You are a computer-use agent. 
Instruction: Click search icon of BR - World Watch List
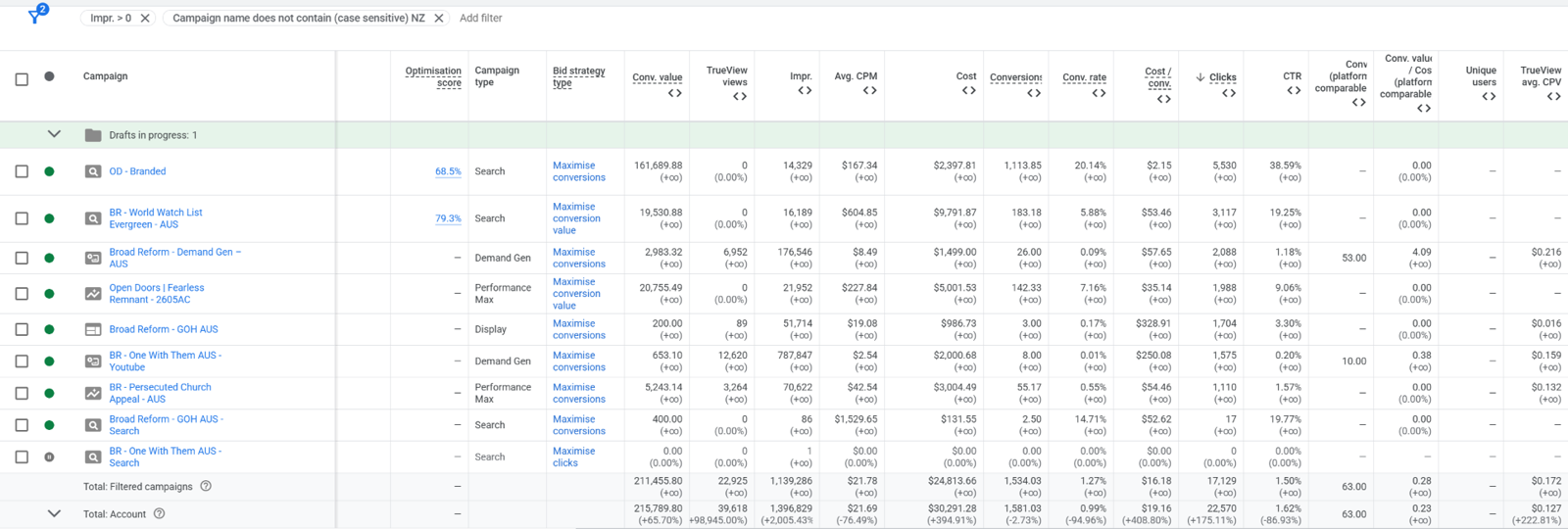tap(93, 218)
